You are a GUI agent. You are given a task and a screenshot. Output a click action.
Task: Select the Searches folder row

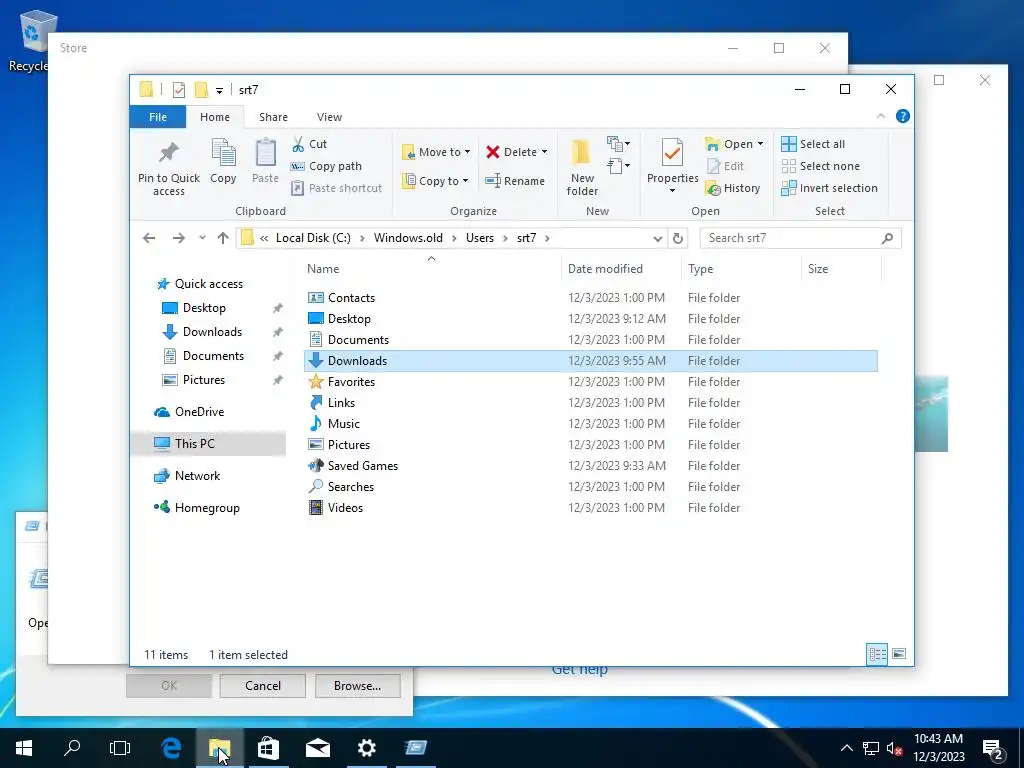pos(590,487)
